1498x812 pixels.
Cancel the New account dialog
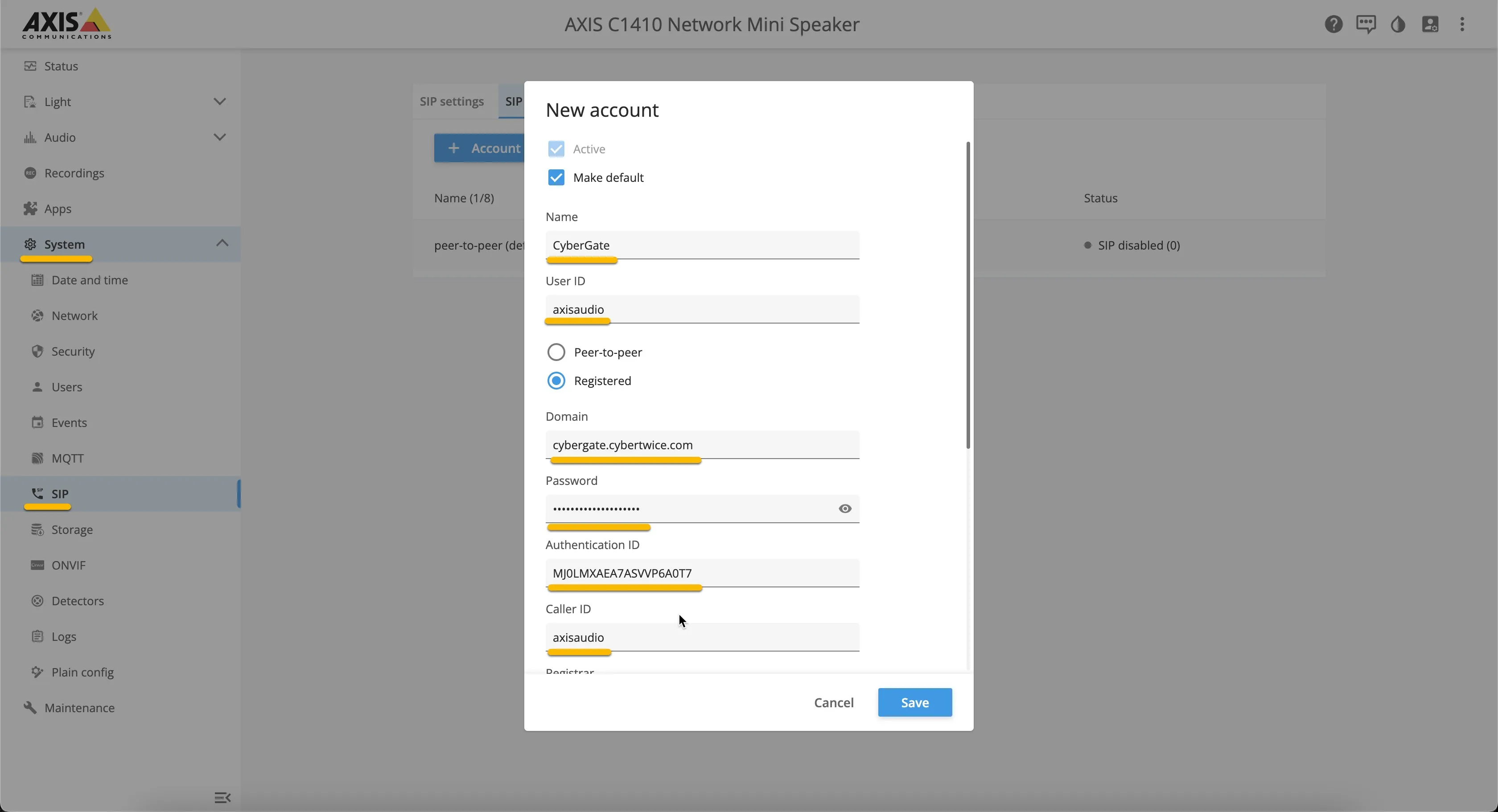coord(833,702)
